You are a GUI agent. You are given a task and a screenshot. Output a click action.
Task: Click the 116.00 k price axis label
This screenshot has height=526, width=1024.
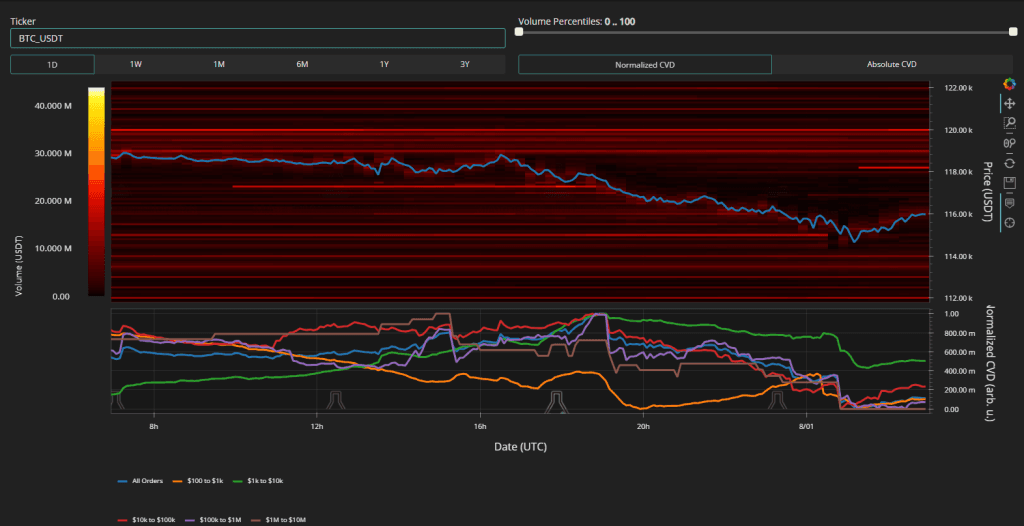(x=959, y=214)
